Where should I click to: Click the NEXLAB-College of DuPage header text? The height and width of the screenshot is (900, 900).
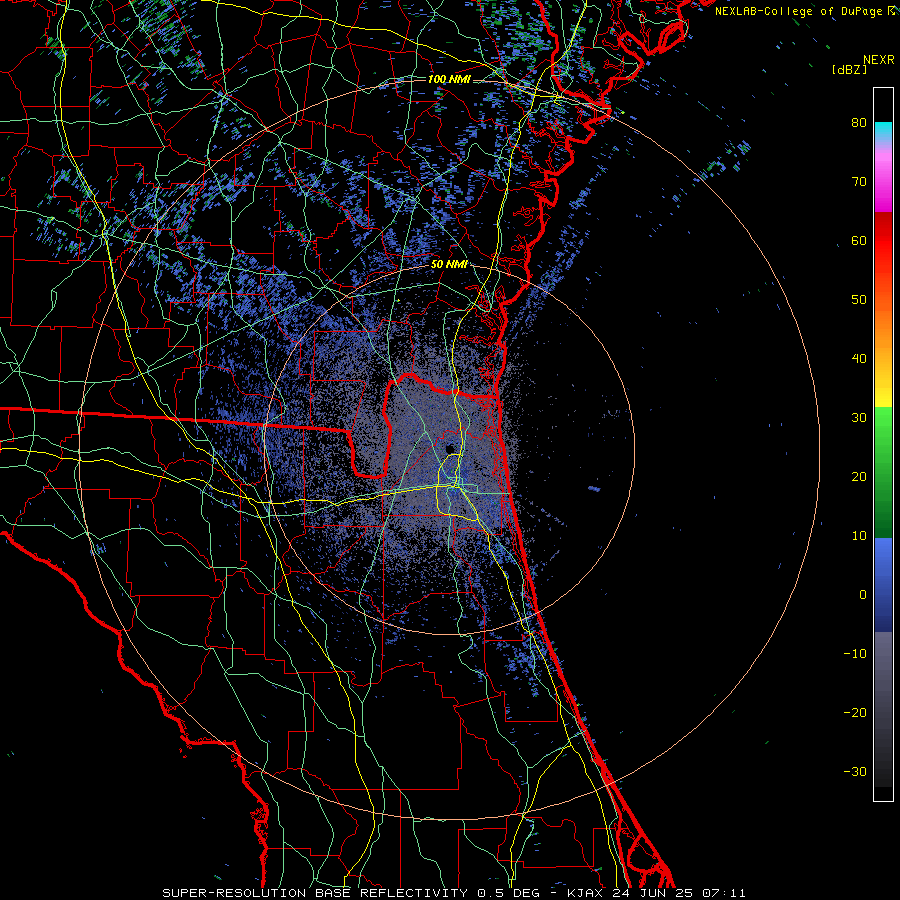tap(805, 11)
